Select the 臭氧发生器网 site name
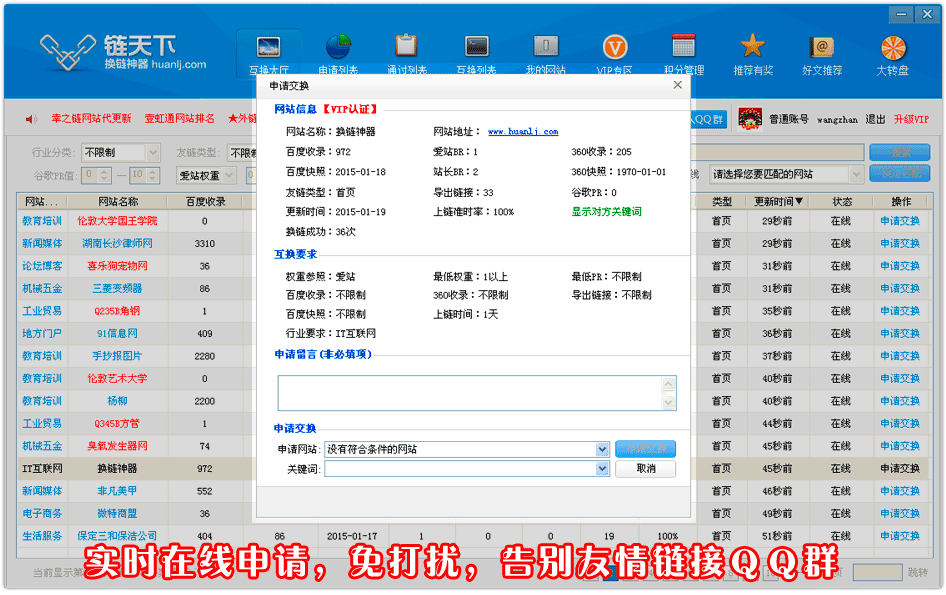This screenshot has width=946, height=595. [117, 446]
